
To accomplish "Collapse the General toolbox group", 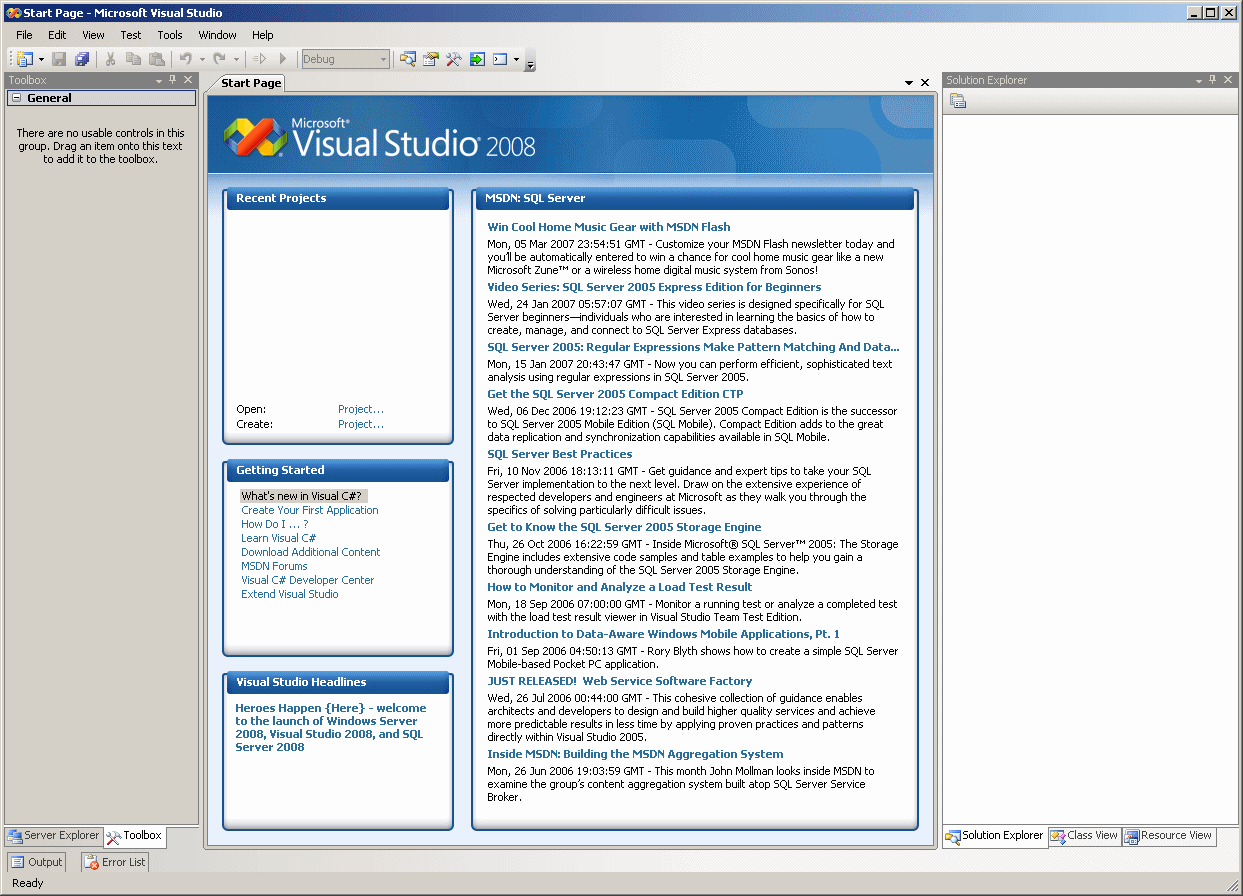I will (x=16, y=98).
